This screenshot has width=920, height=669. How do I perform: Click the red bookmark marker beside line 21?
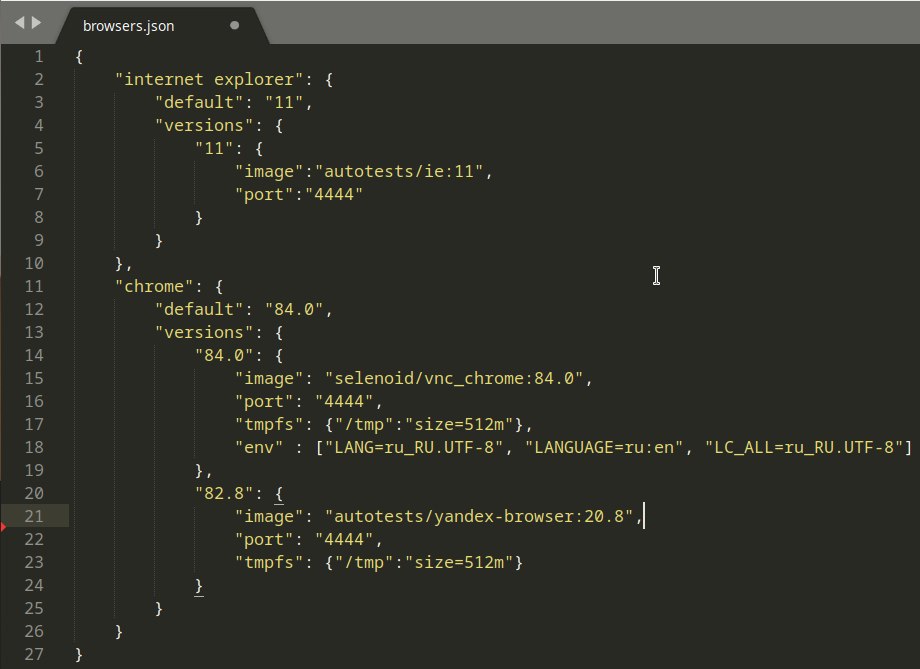3,527
